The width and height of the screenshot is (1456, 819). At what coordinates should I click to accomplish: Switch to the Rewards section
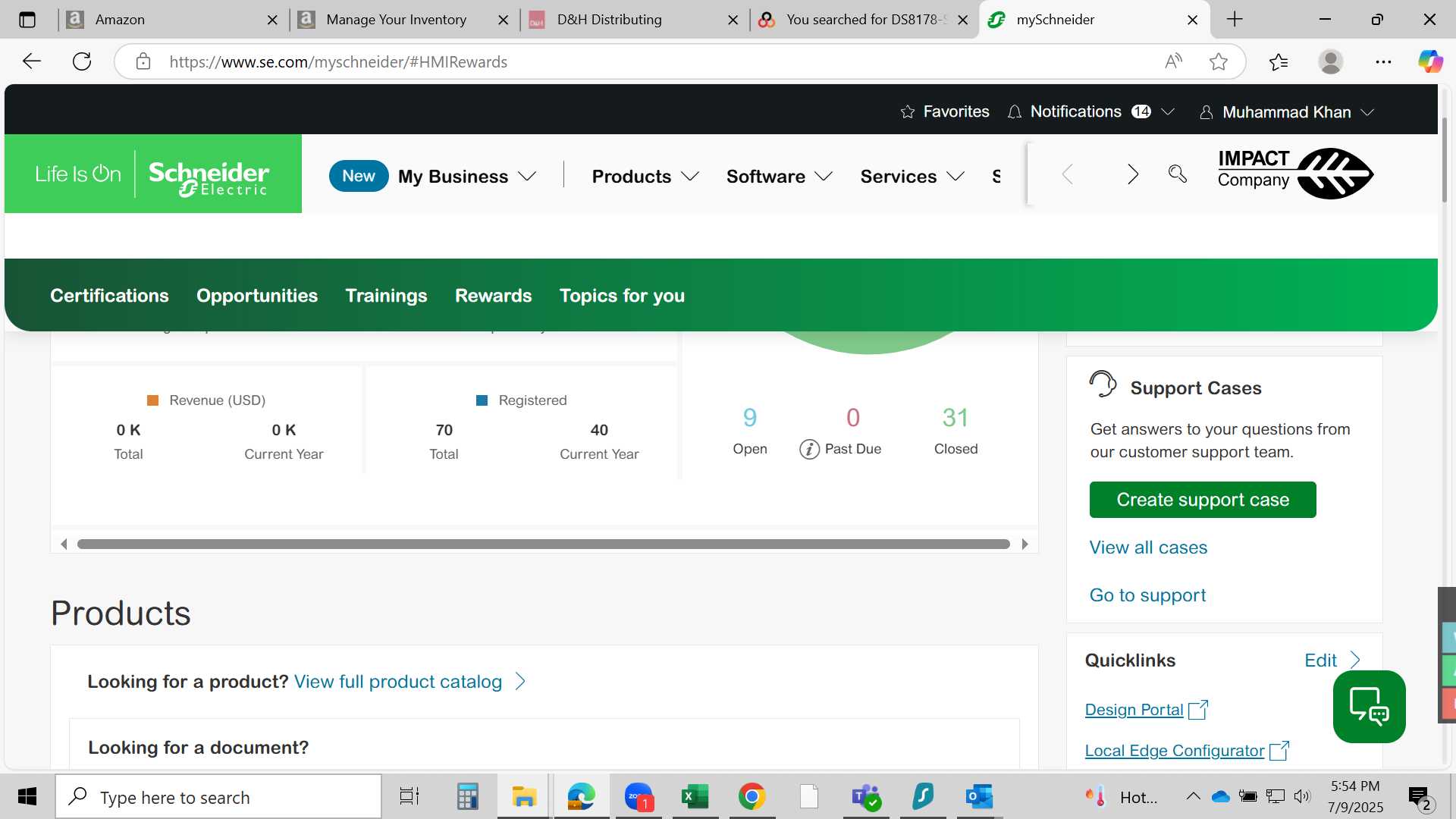[493, 296]
